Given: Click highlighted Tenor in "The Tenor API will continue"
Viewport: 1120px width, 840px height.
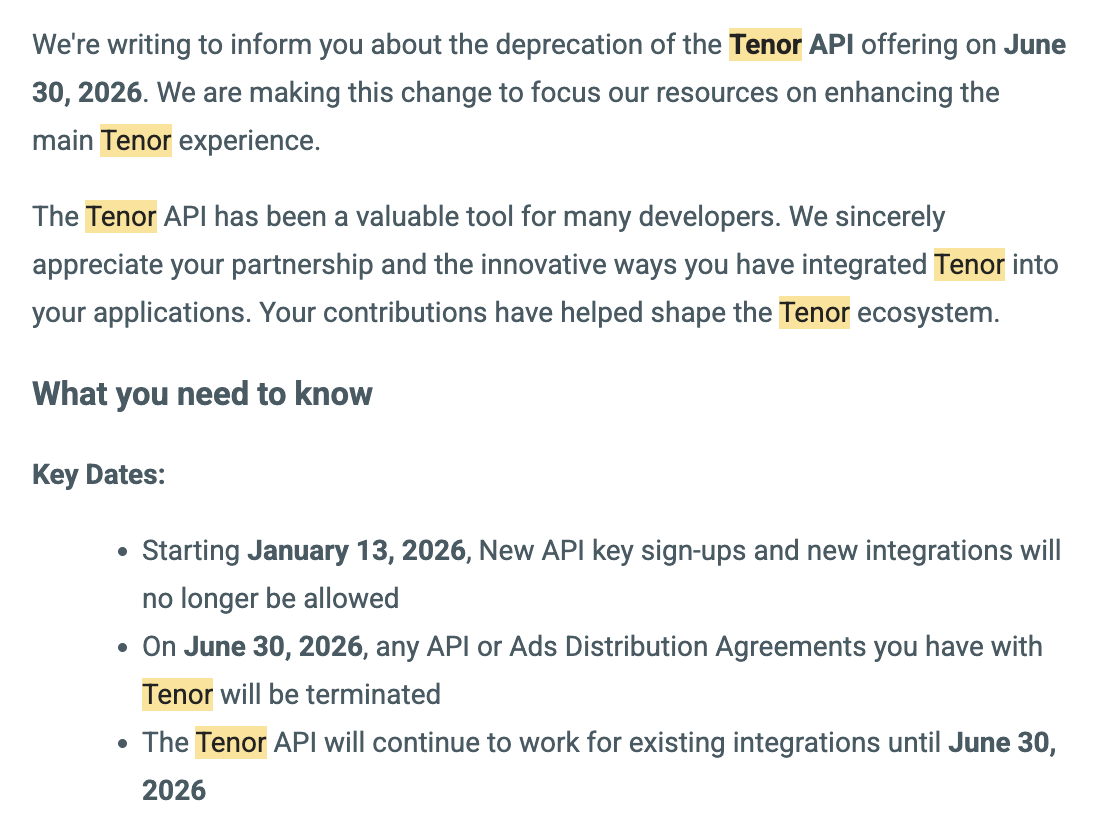Looking at the screenshot, I should [231, 743].
